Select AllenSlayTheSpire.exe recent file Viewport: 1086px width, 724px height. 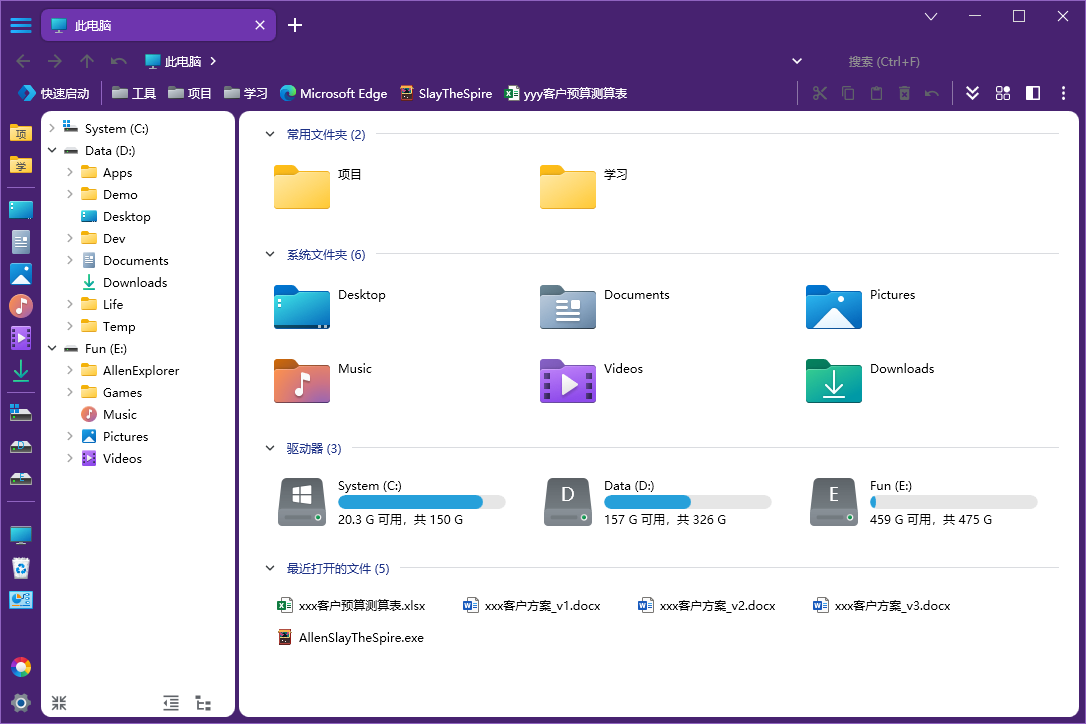(350, 637)
